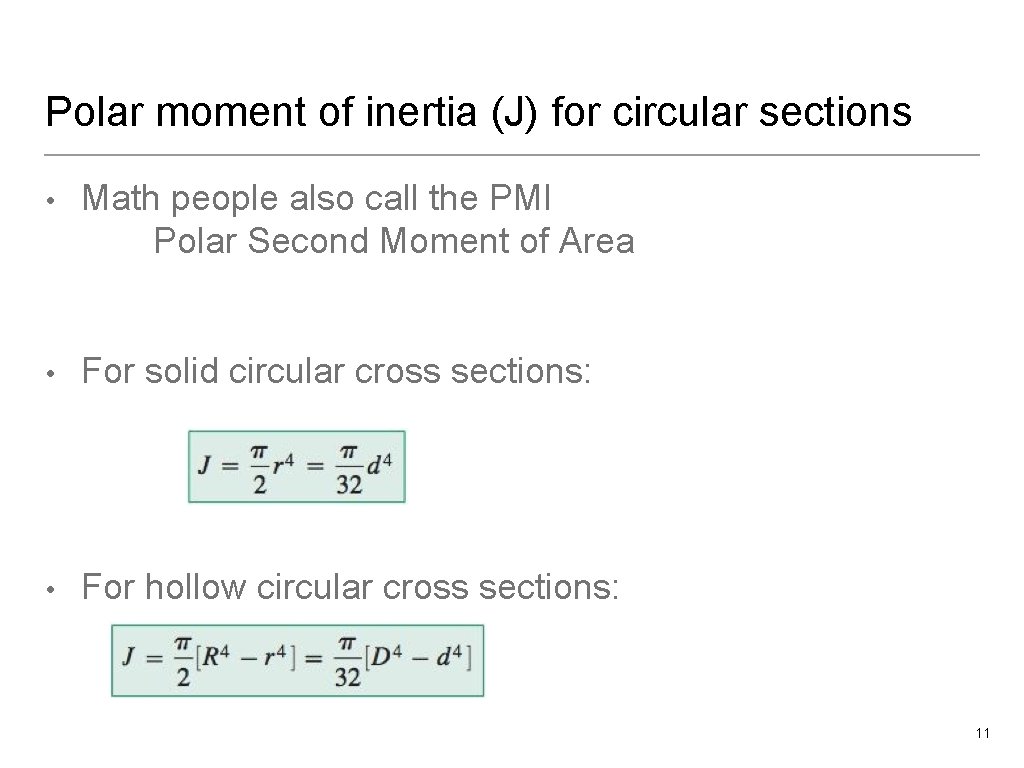Click the "(J)" in the slide title

click(x=514, y=112)
